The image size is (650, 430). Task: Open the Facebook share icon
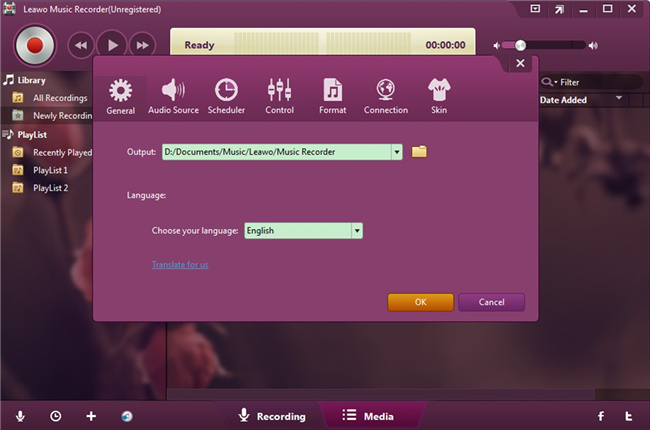[601, 416]
